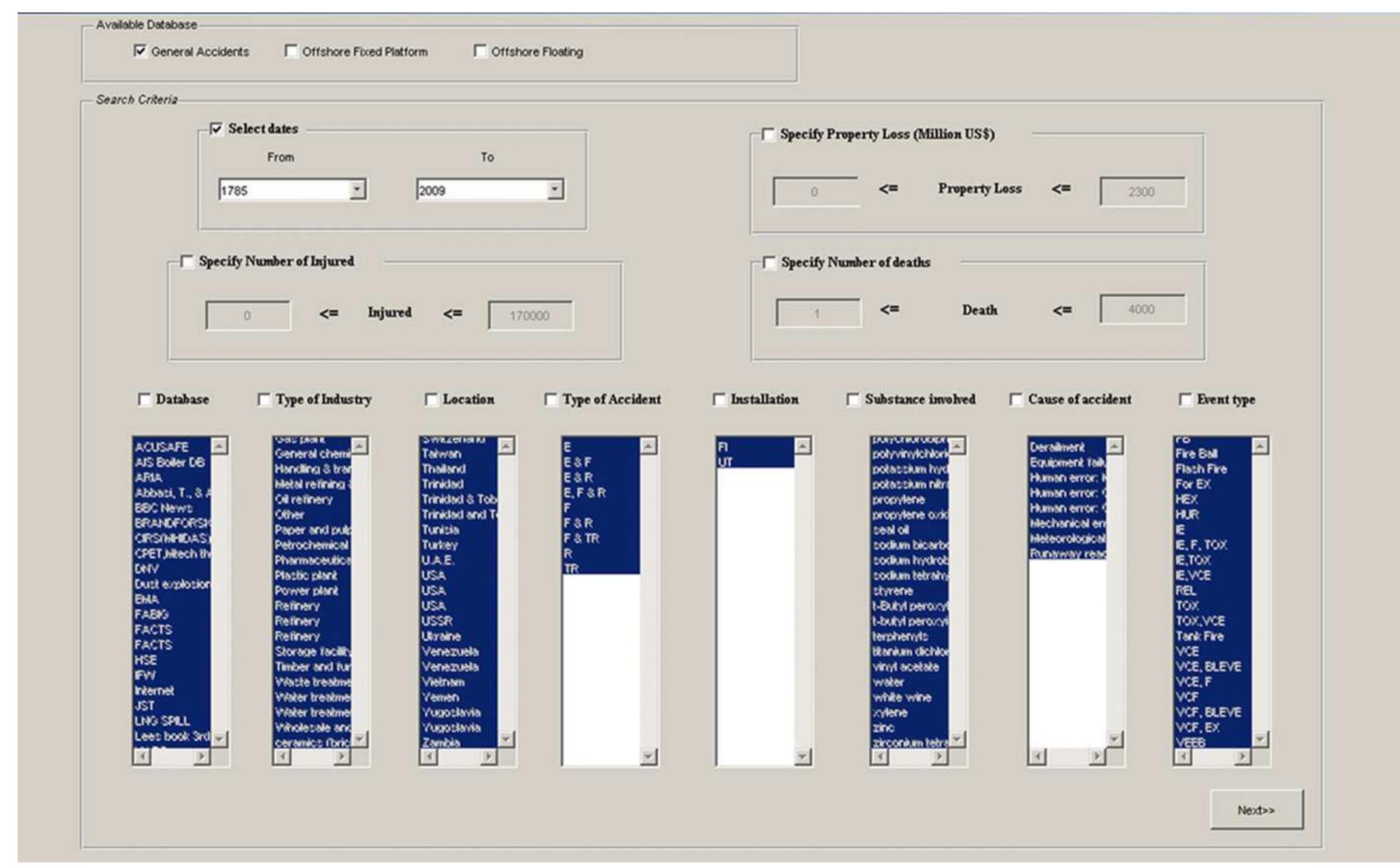Enable the Location filter checkbox
Viewport: 1400px width, 868px height.
[x=431, y=399]
